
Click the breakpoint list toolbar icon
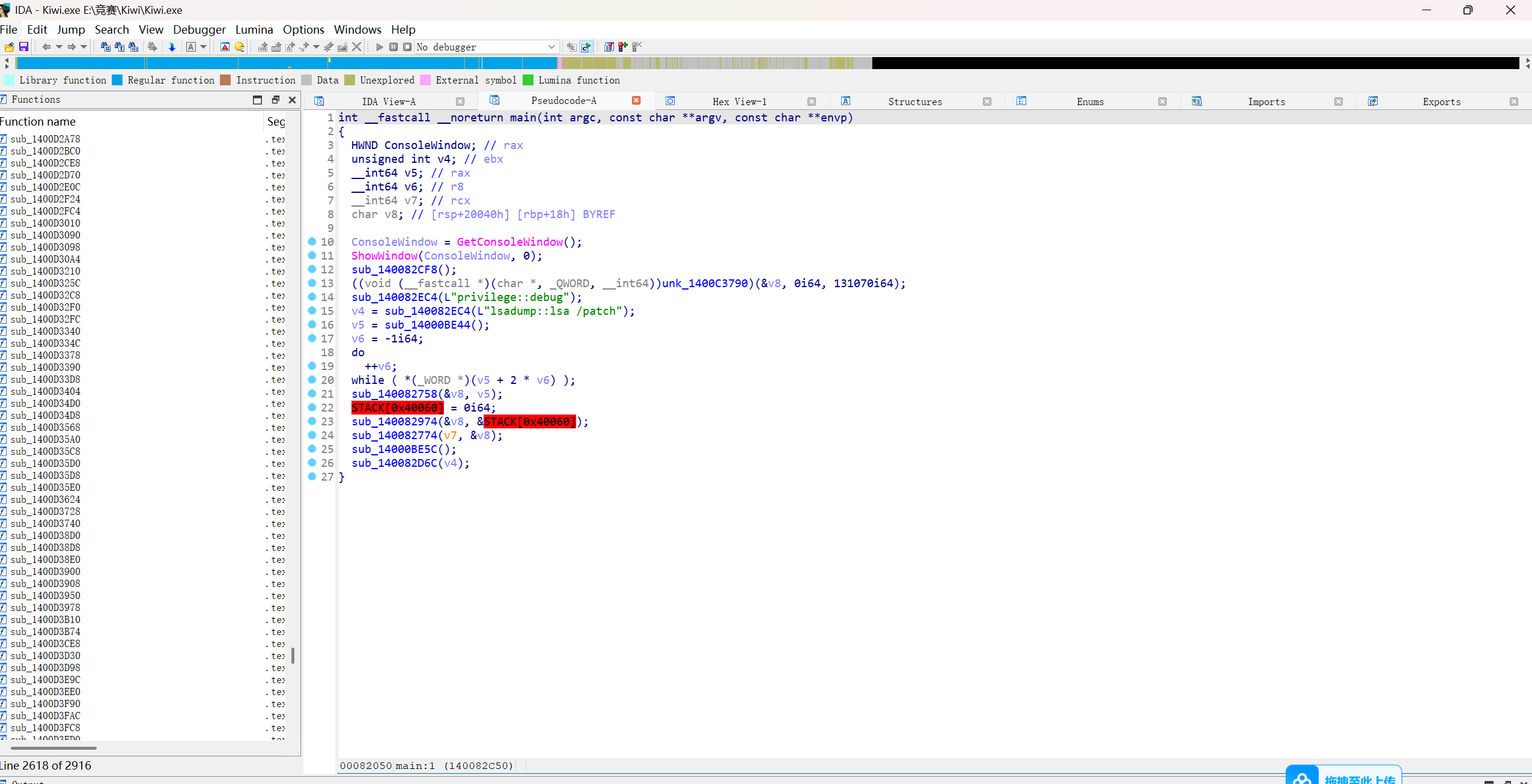(x=609, y=47)
